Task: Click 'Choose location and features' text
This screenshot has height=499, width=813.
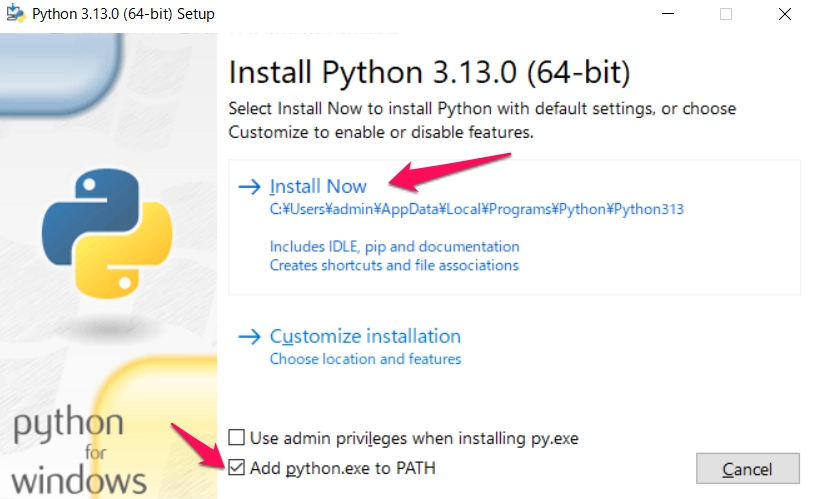Action: point(365,359)
